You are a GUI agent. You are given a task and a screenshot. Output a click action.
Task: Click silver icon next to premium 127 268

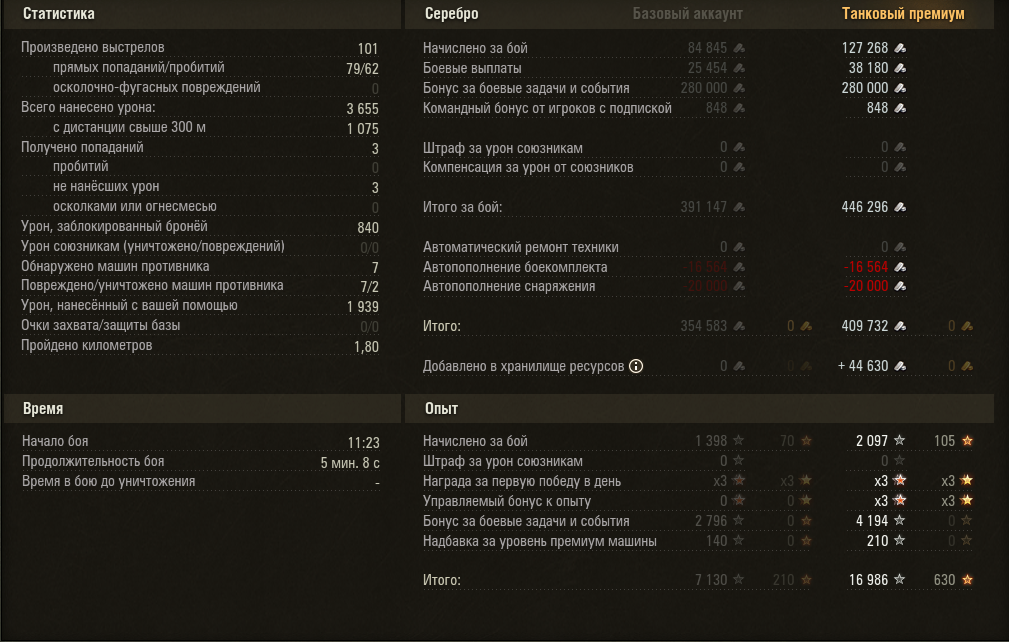pyautogui.click(x=900, y=48)
